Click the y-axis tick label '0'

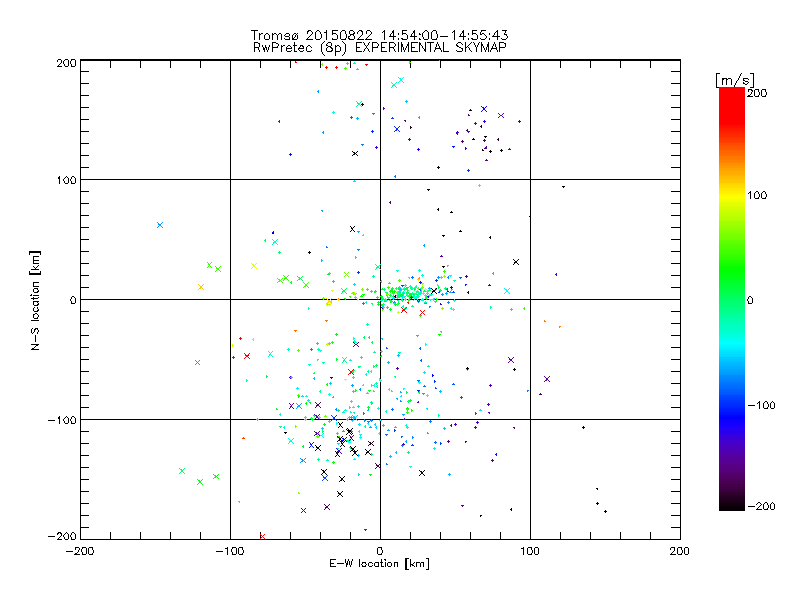coord(73,300)
